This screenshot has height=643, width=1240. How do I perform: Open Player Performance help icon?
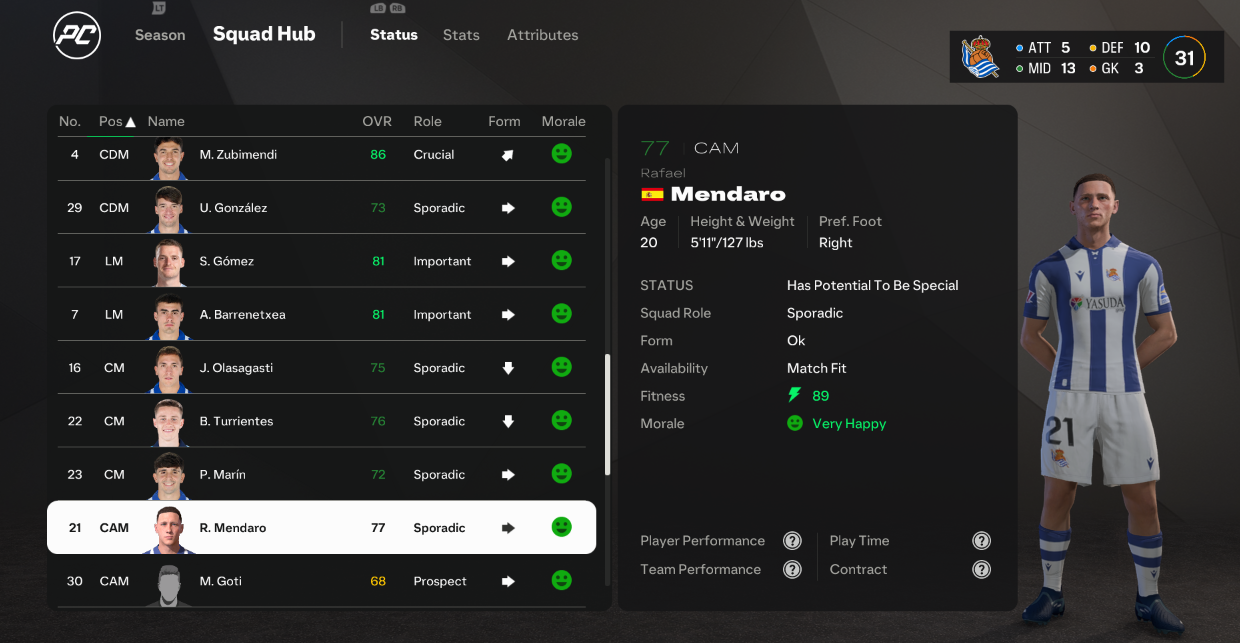(x=792, y=541)
